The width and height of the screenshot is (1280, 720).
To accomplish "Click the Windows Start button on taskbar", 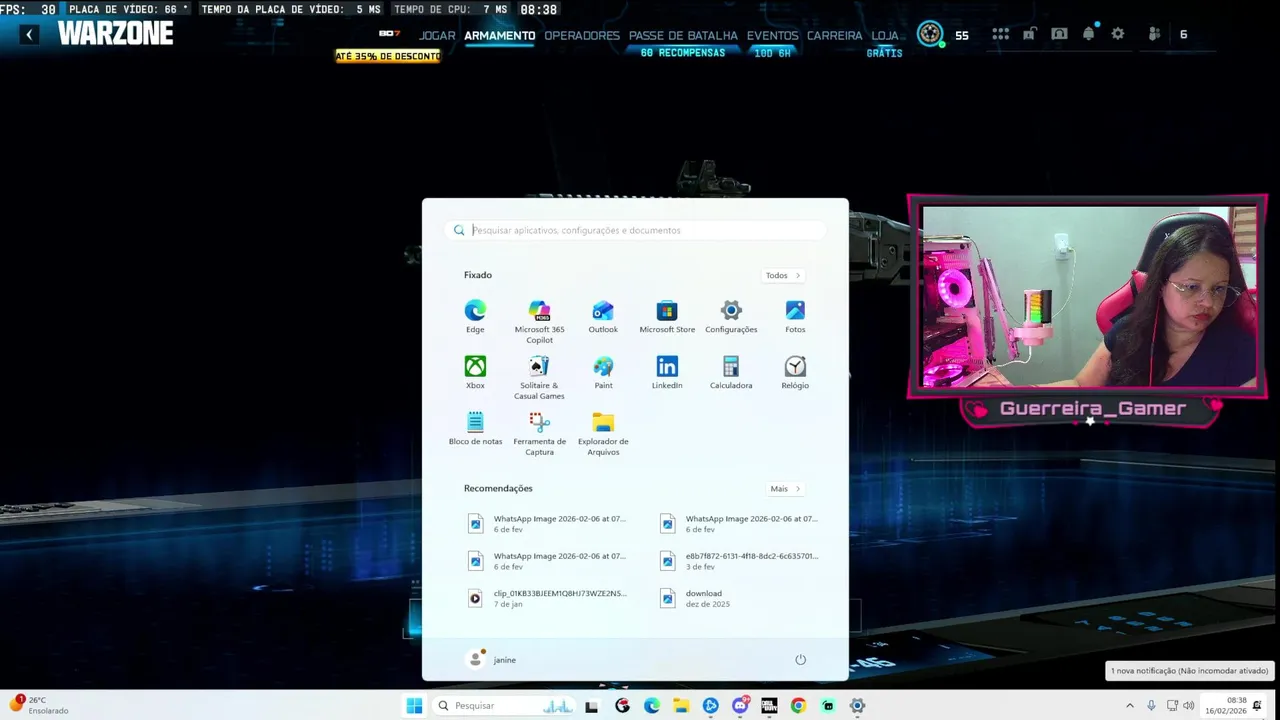I will tap(414, 706).
